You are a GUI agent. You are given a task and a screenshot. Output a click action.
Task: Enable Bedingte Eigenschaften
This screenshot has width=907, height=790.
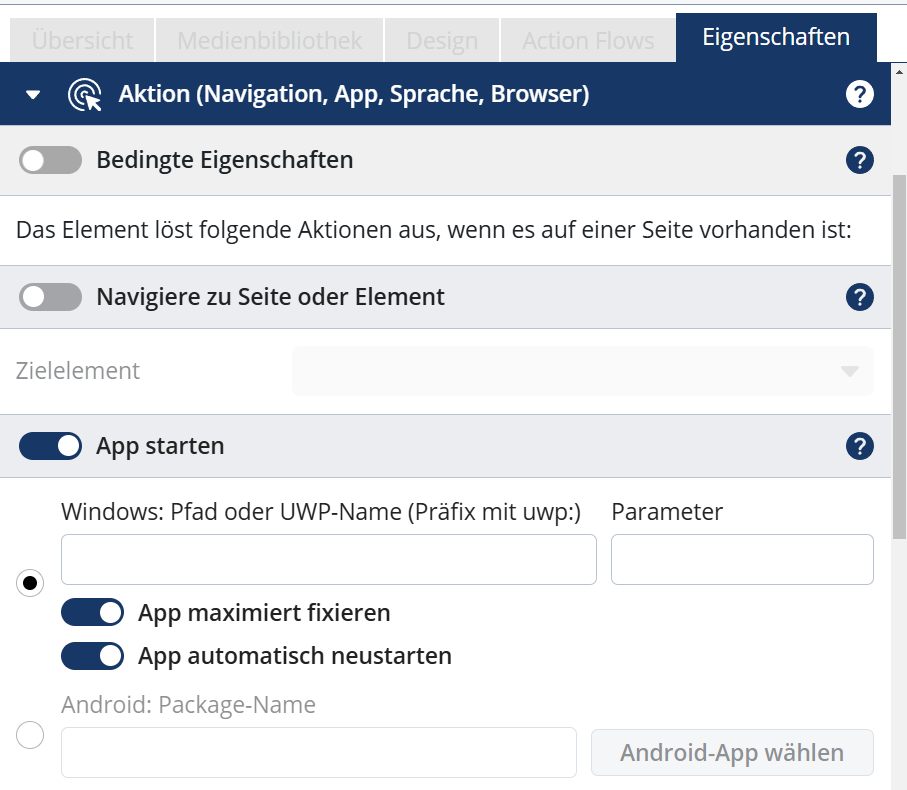pos(48,160)
